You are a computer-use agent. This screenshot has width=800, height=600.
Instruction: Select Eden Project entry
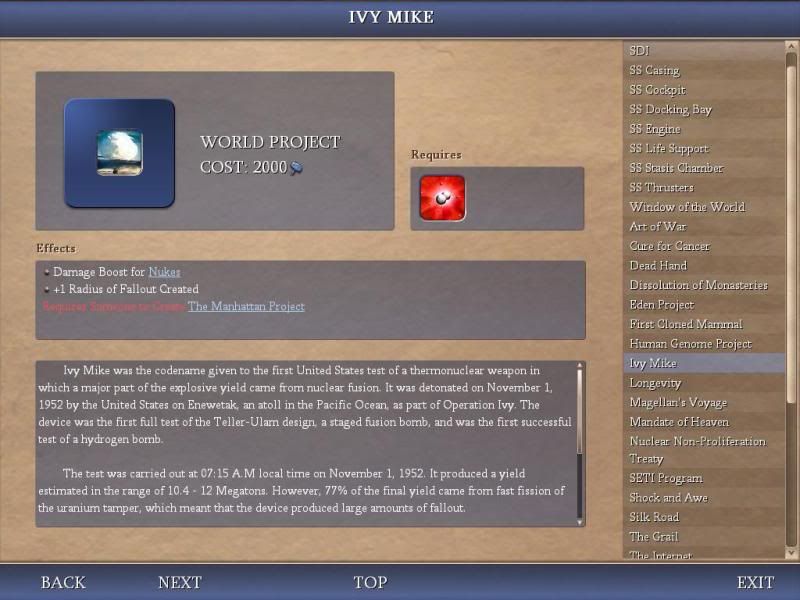(704, 305)
